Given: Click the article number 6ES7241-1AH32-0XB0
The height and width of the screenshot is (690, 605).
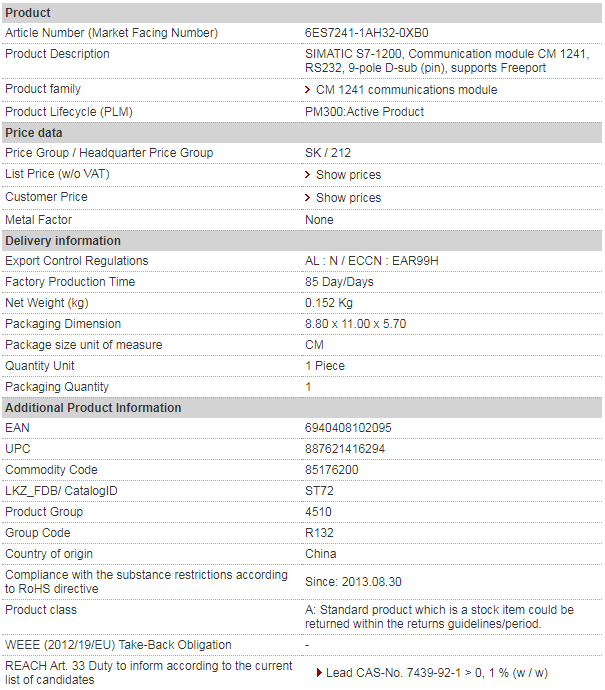Looking at the screenshot, I should point(367,33).
